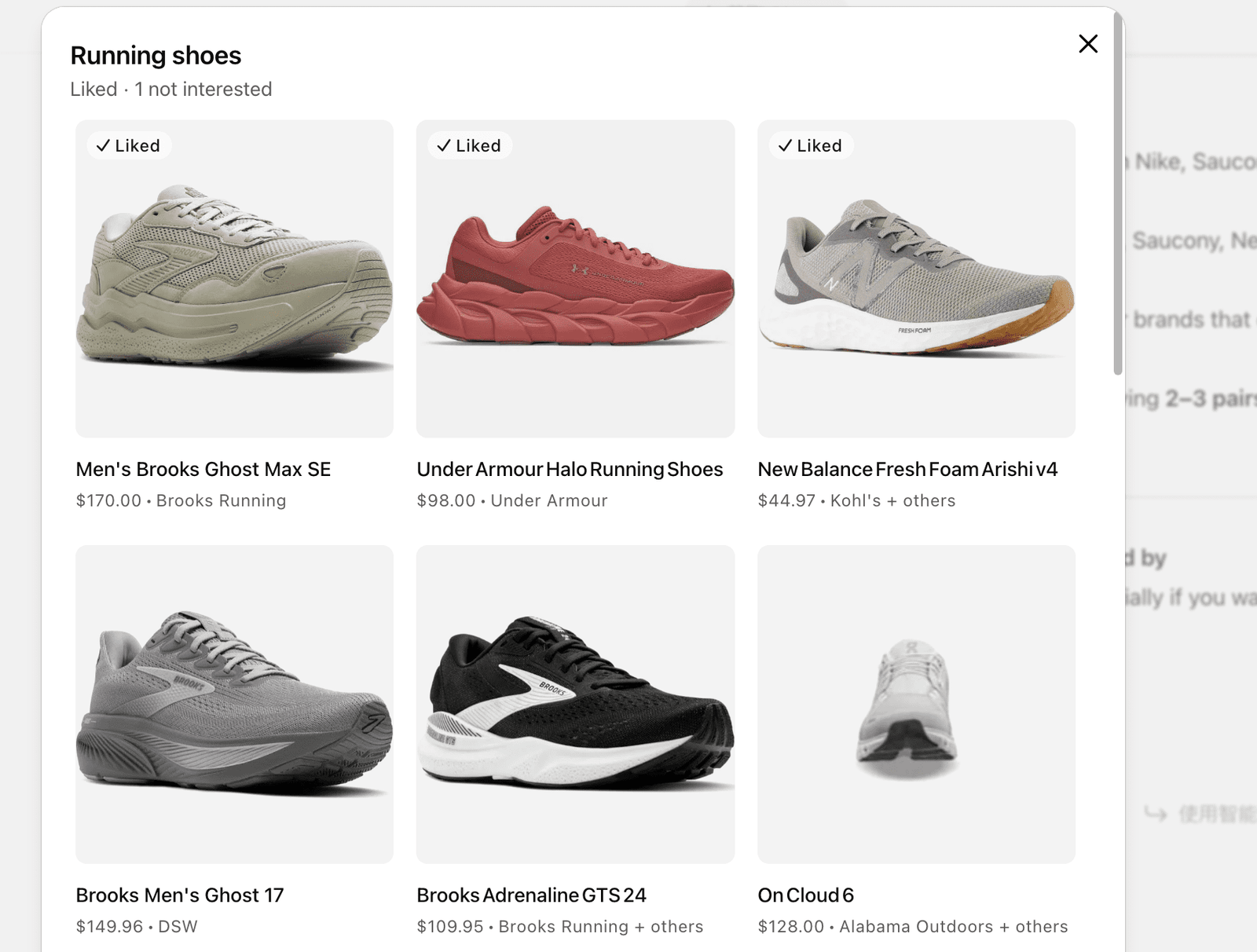The width and height of the screenshot is (1257, 952).
Task: Click the Men's Brooks Ghost Max SE title
Action: click(x=203, y=470)
